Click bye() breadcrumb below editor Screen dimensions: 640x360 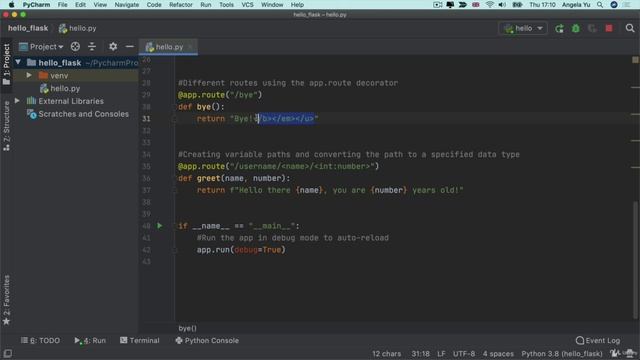(187, 328)
